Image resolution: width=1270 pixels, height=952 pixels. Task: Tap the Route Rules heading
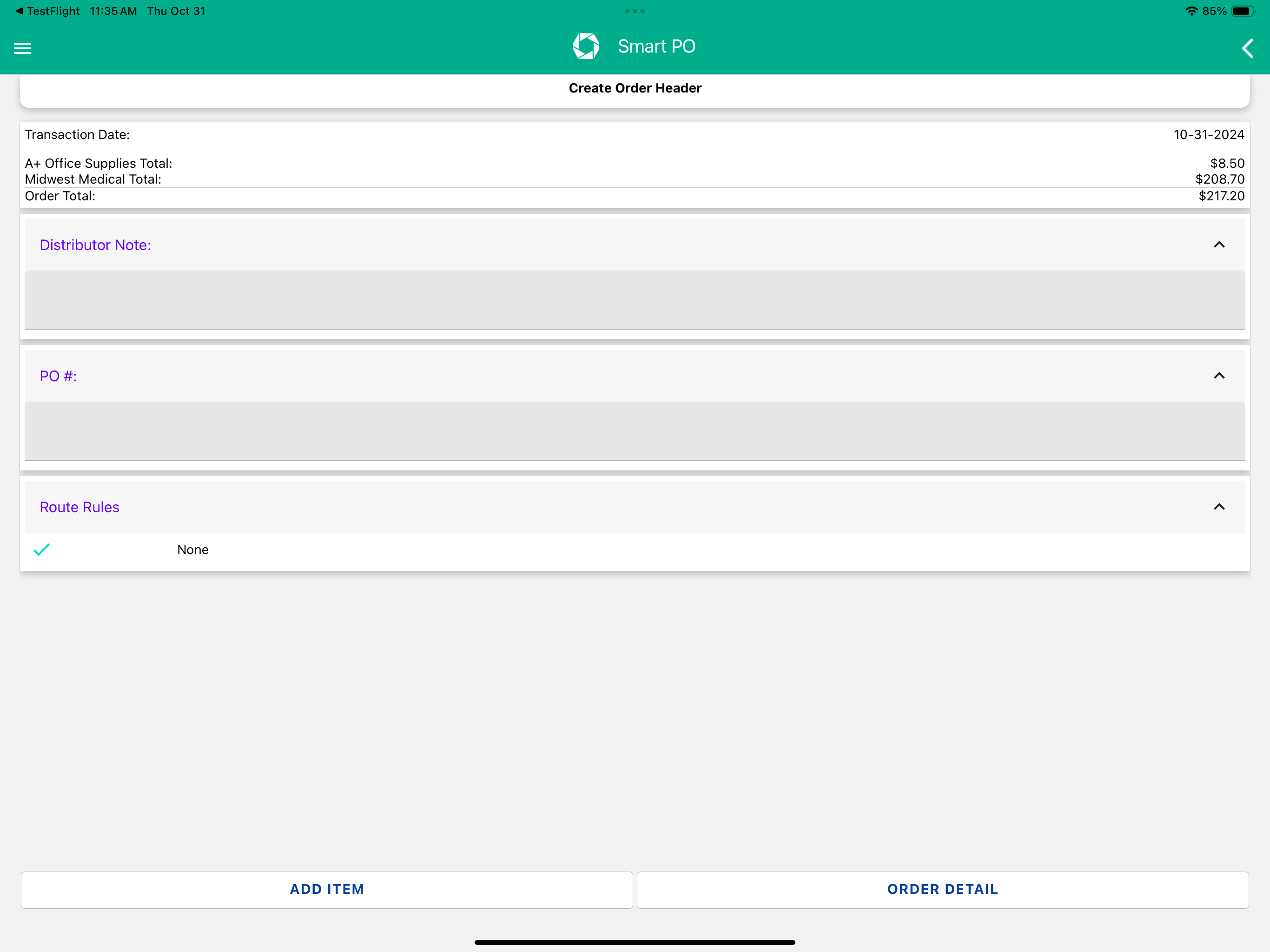click(x=79, y=507)
